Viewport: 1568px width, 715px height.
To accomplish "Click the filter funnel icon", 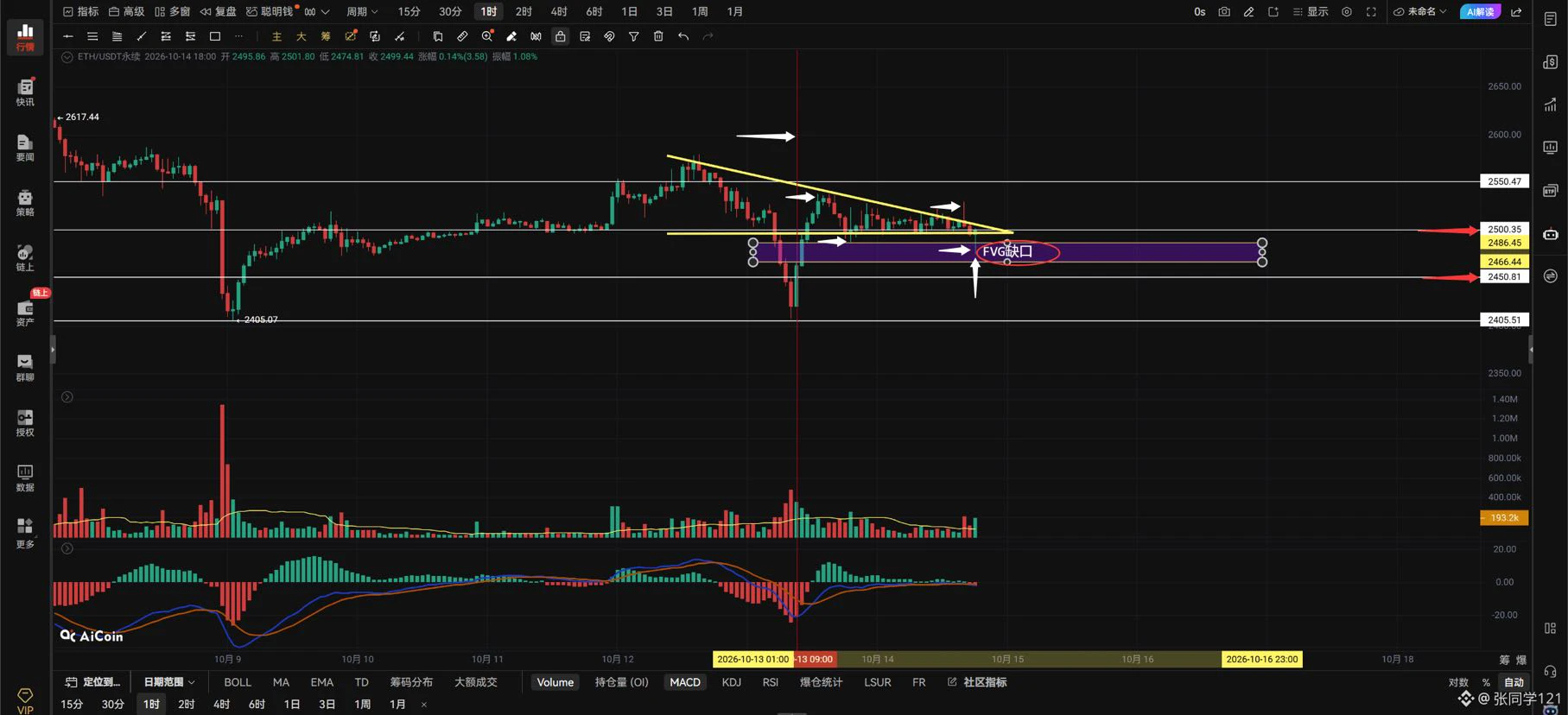I will (x=633, y=36).
